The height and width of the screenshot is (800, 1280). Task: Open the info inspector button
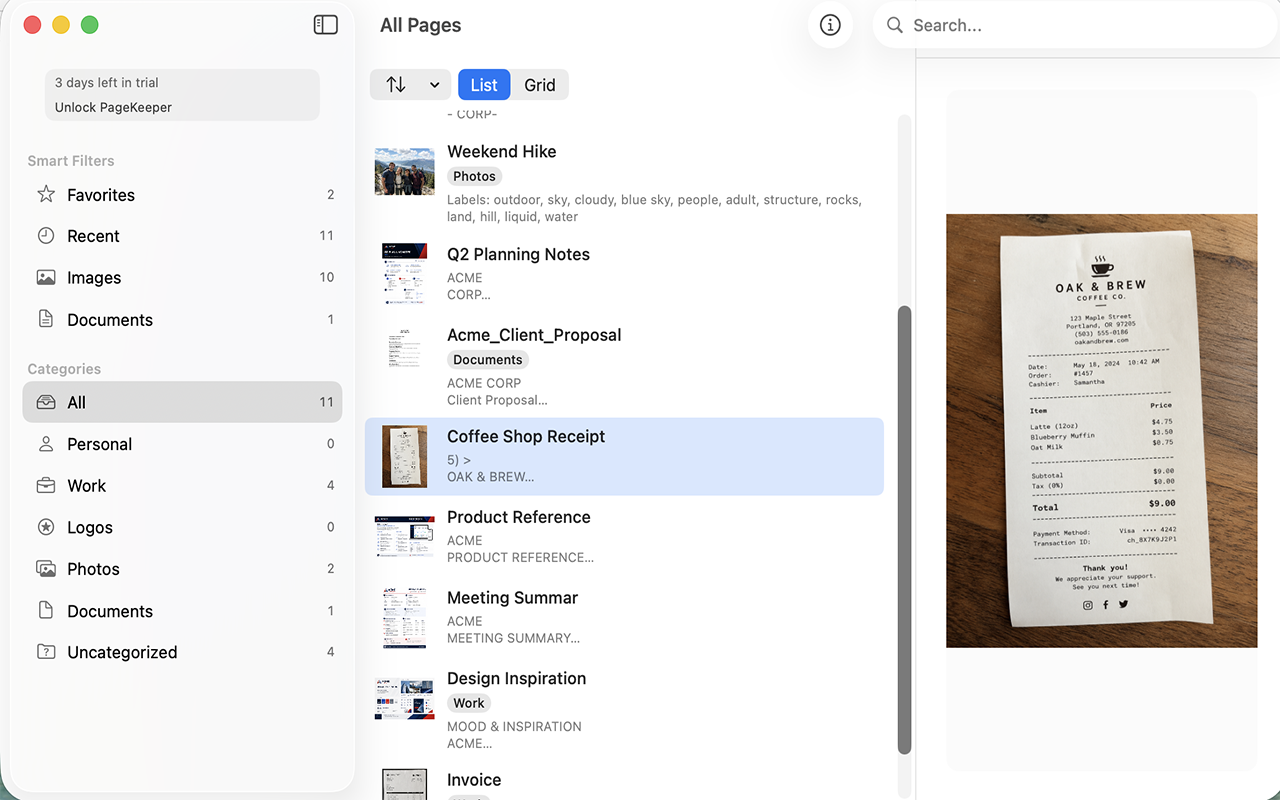pos(830,25)
